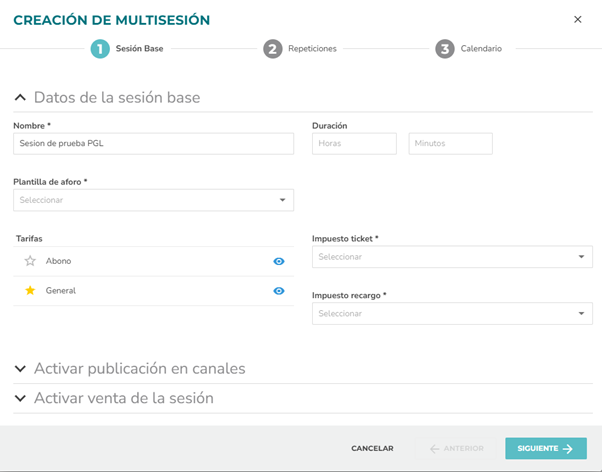Open the Impuesto ticket dropdown
The image size is (602, 472).
[452, 257]
